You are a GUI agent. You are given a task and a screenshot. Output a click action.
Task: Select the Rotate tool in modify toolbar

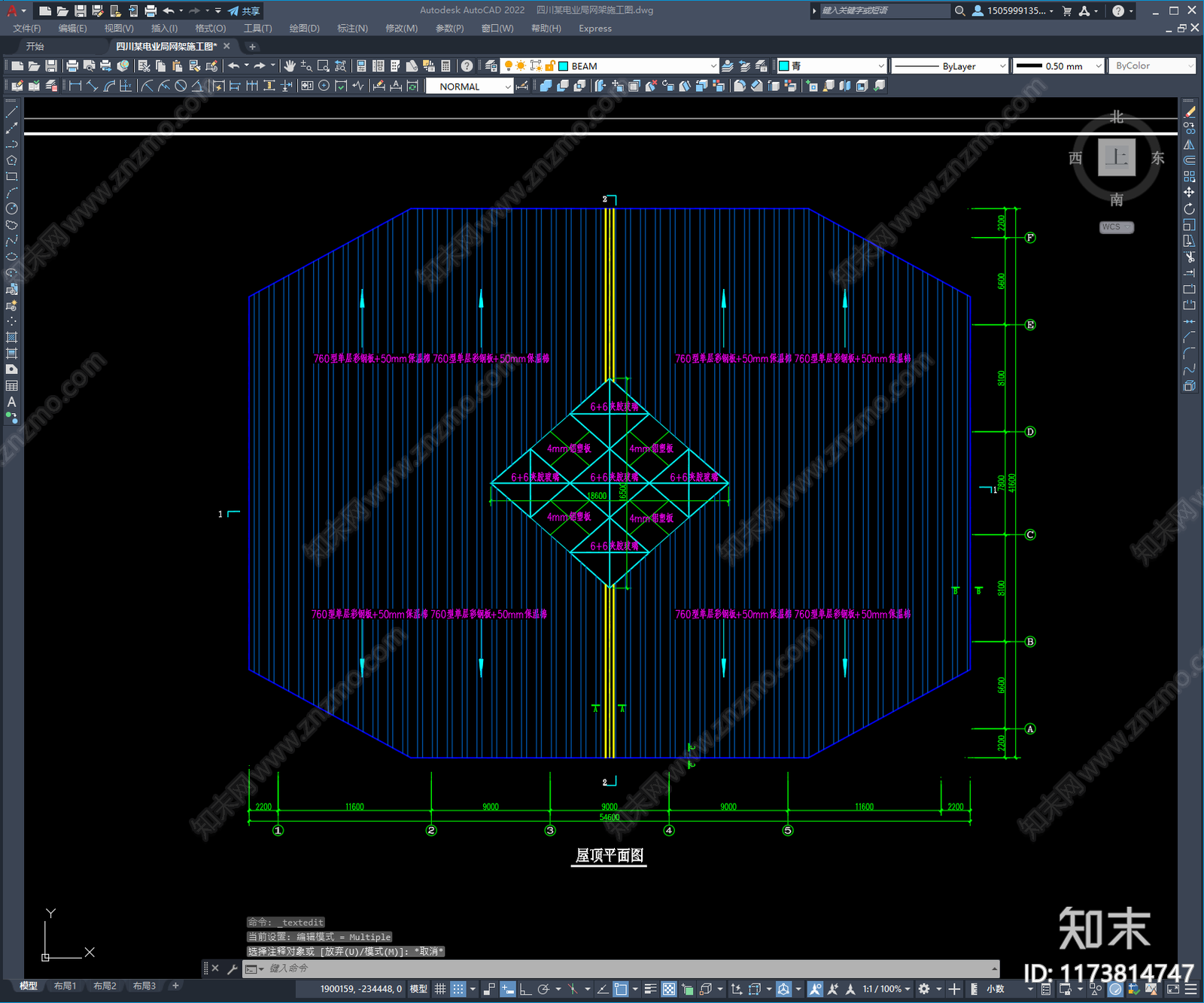point(1189,208)
